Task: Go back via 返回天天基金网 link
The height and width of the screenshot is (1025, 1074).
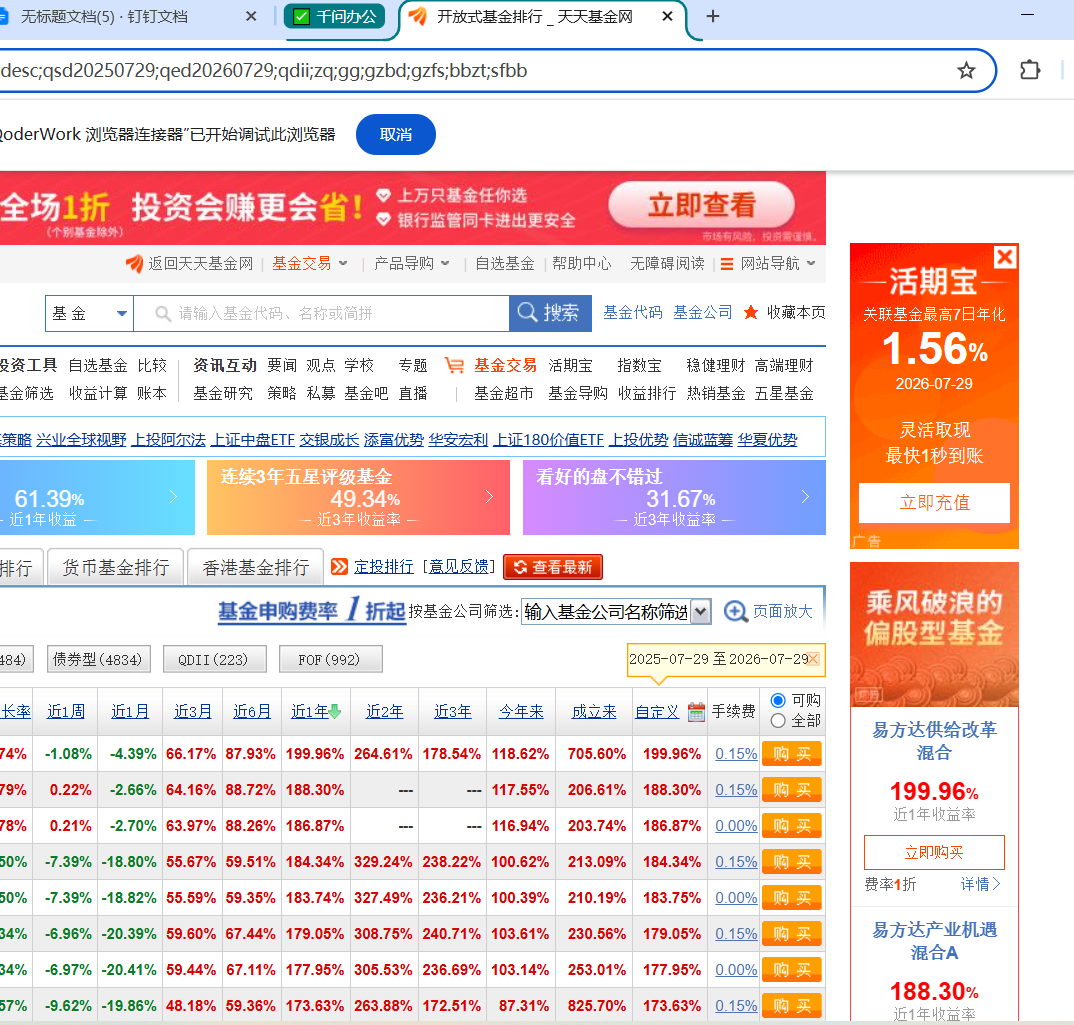Action: tap(190, 263)
